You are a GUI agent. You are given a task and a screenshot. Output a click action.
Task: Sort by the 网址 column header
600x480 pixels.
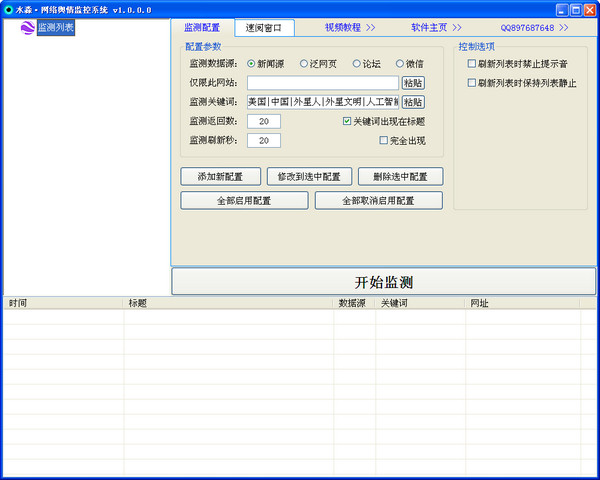(523, 303)
